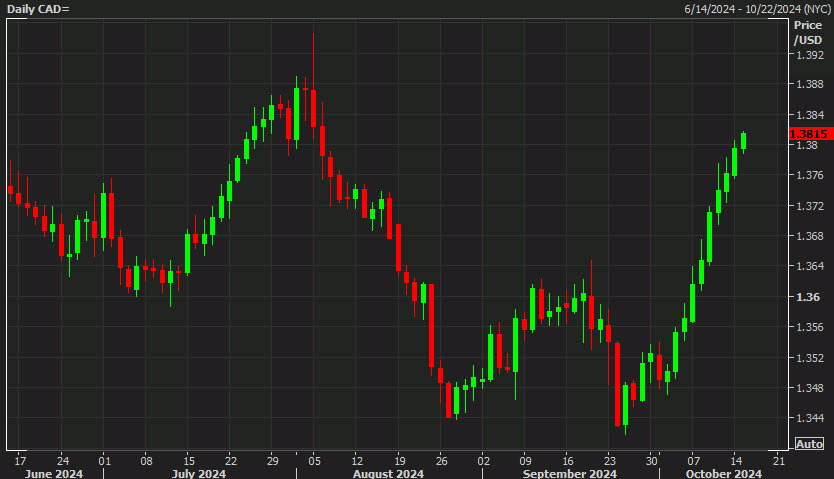Click the July 2024 month label

pos(199,473)
